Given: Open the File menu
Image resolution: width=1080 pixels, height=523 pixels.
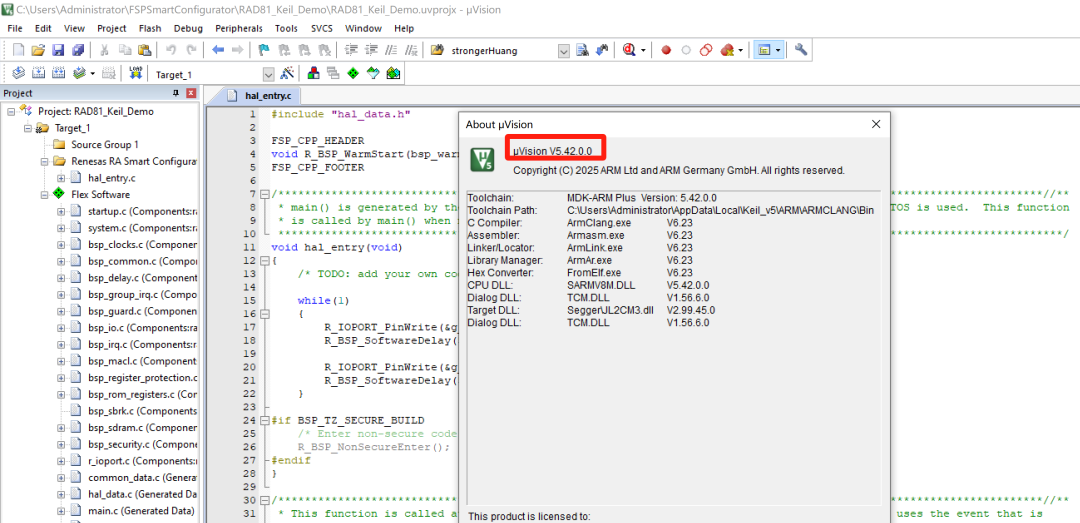Looking at the screenshot, I should (14, 28).
